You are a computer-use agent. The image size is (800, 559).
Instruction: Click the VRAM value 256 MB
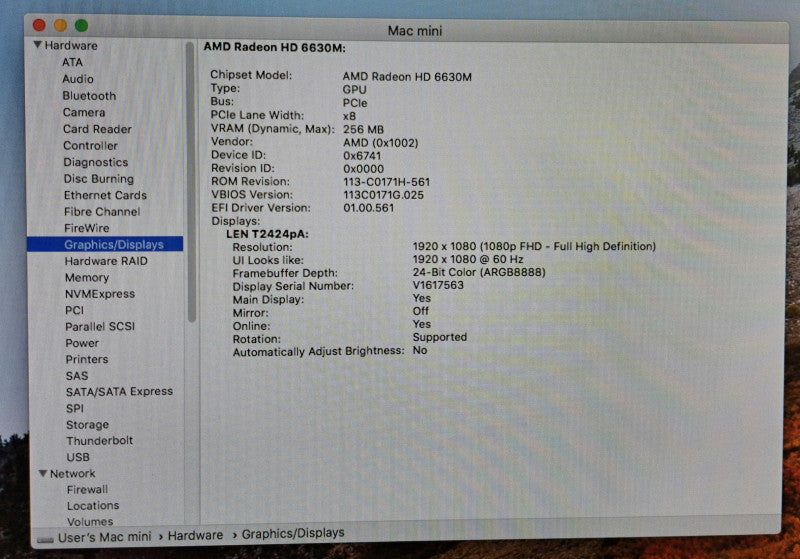coord(363,129)
